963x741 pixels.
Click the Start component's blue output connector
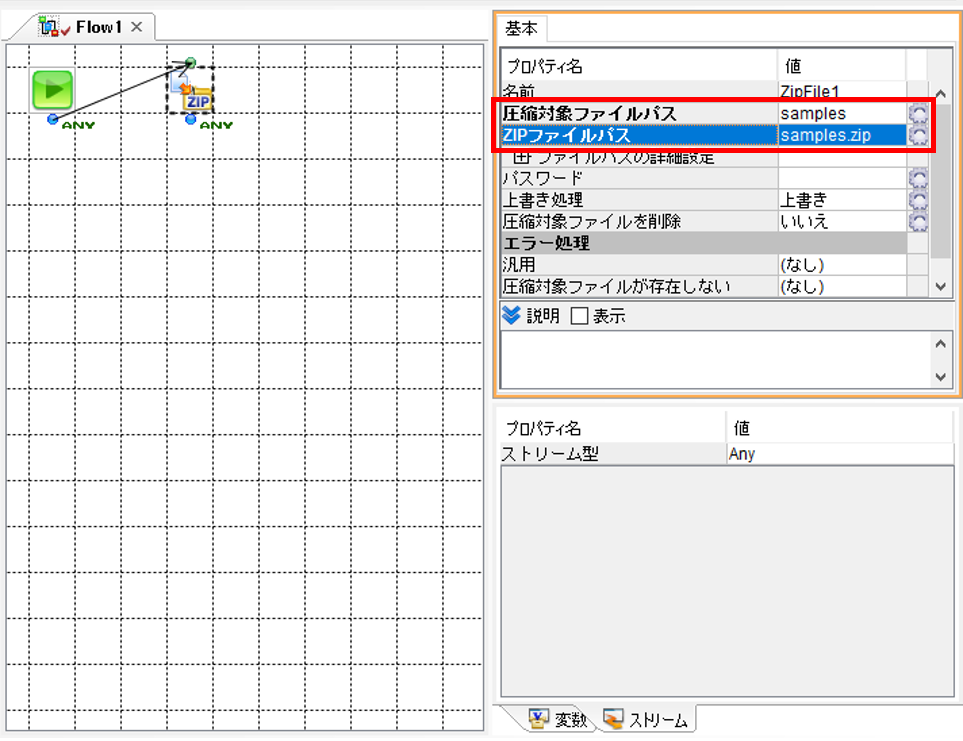click(53, 118)
